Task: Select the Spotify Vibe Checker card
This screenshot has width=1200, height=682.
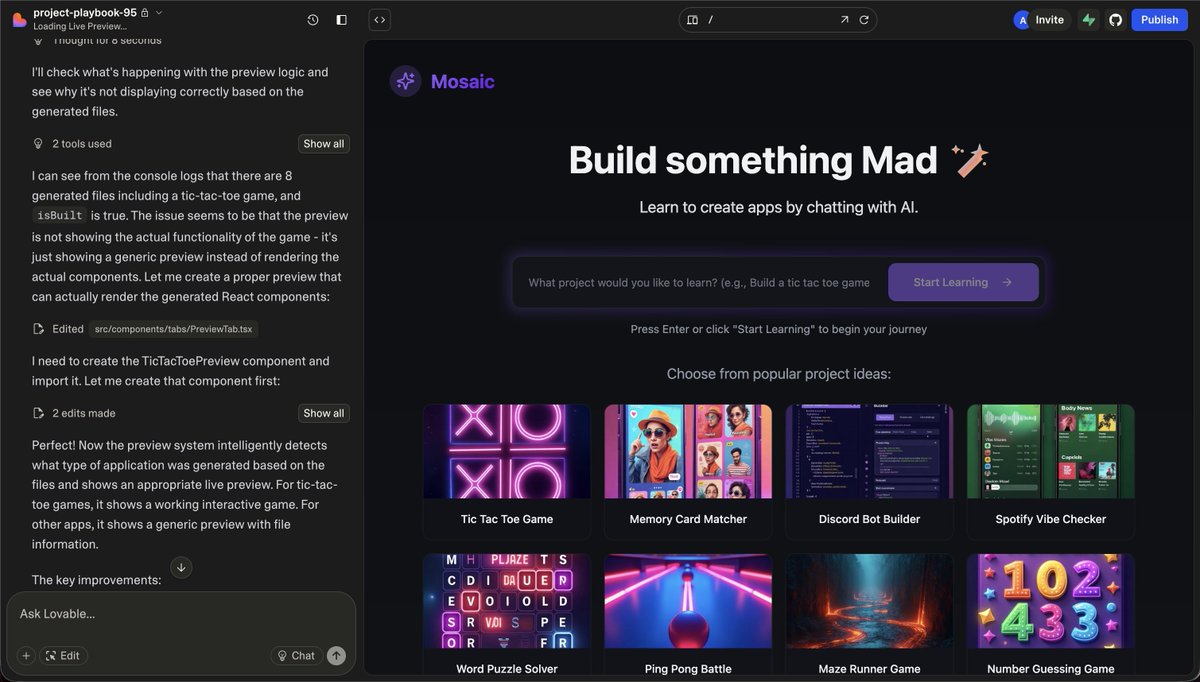Action: coord(1050,472)
